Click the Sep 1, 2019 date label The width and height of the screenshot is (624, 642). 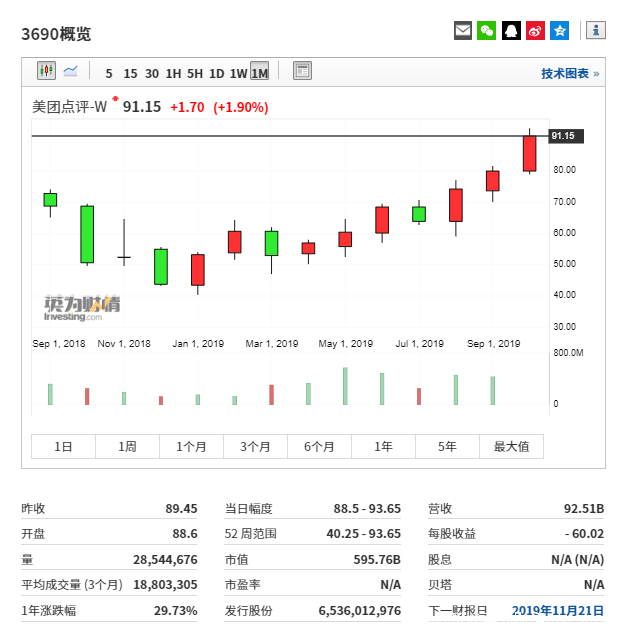point(493,344)
